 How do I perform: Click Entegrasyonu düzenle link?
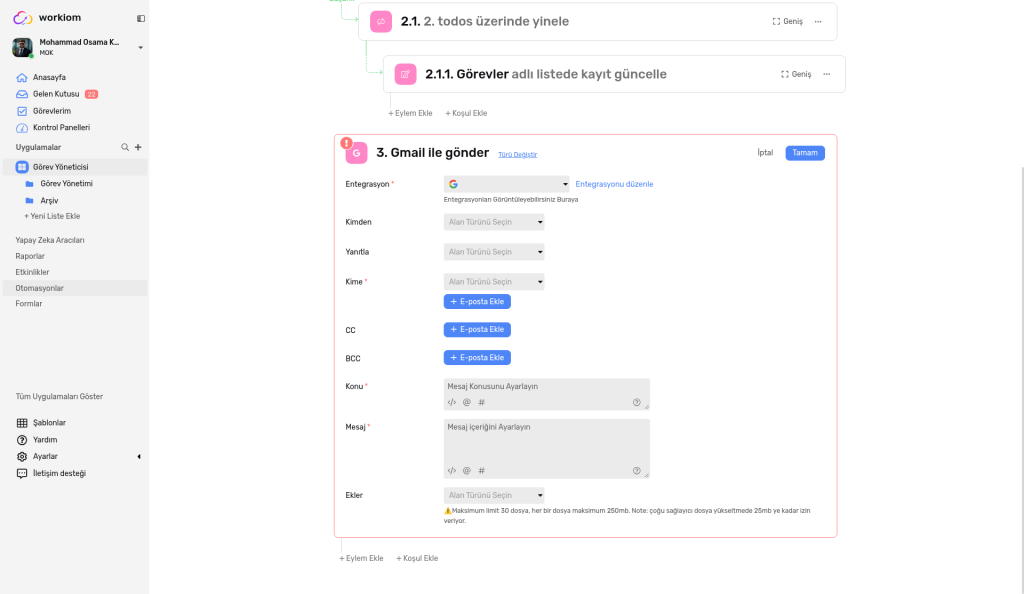(614, 184)
